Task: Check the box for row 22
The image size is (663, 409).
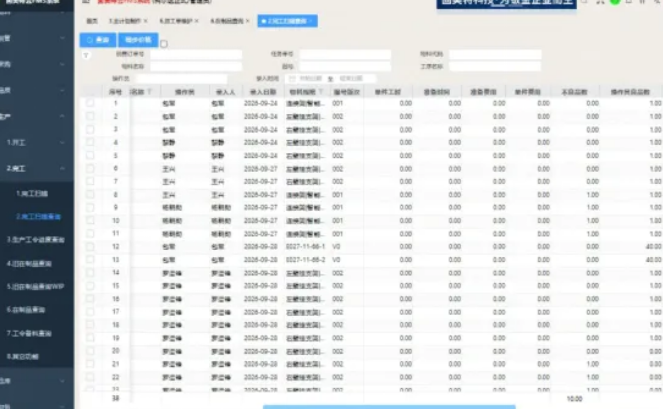Action: [90, 377]
